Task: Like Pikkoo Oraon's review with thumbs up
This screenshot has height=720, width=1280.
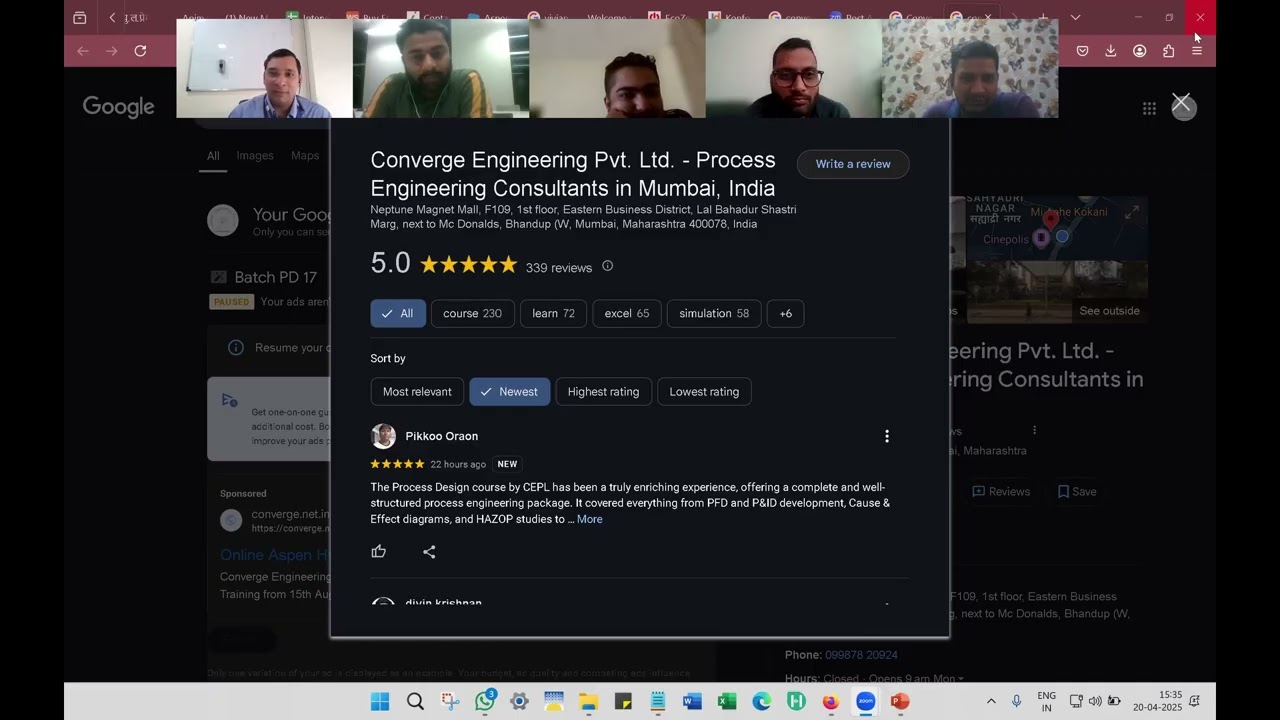Action: [379, 551]
